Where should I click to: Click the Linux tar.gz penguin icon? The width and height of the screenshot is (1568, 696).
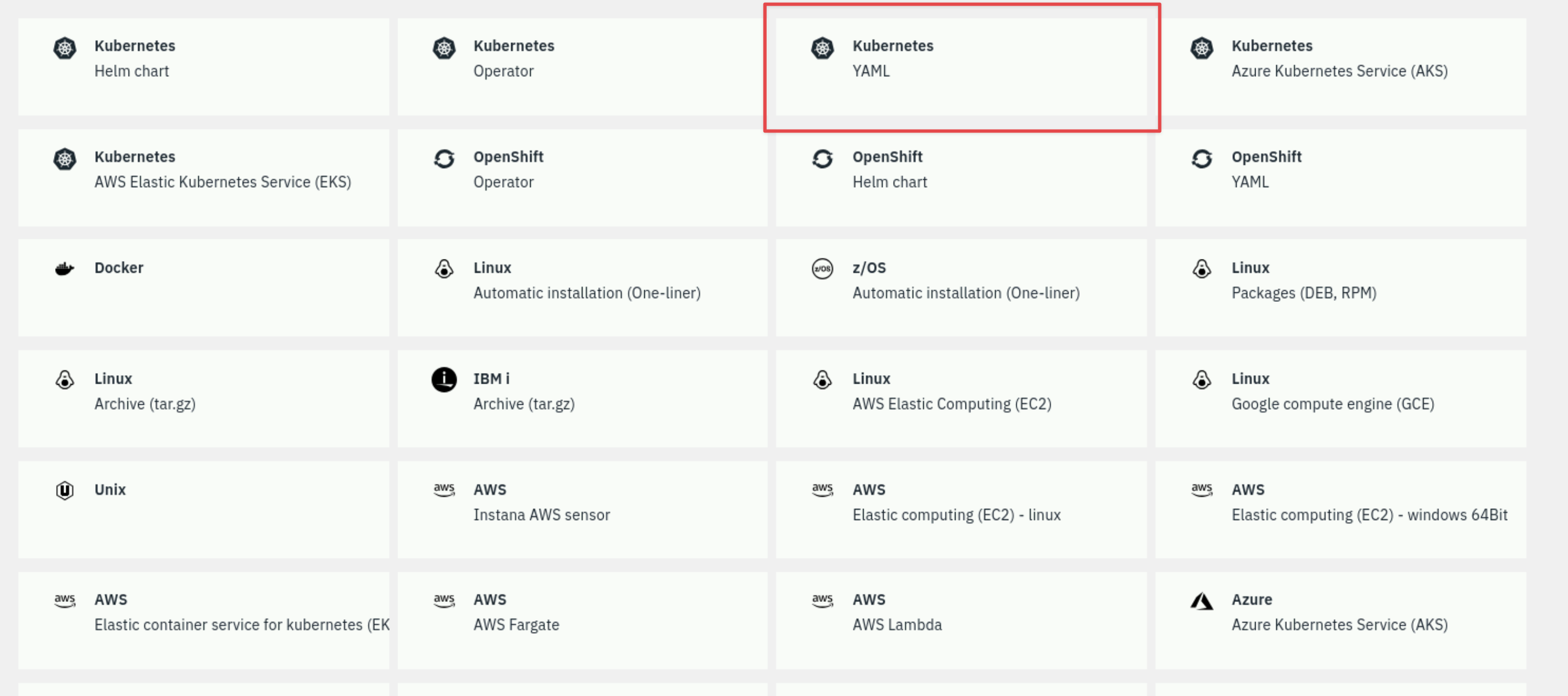(65, 379)
